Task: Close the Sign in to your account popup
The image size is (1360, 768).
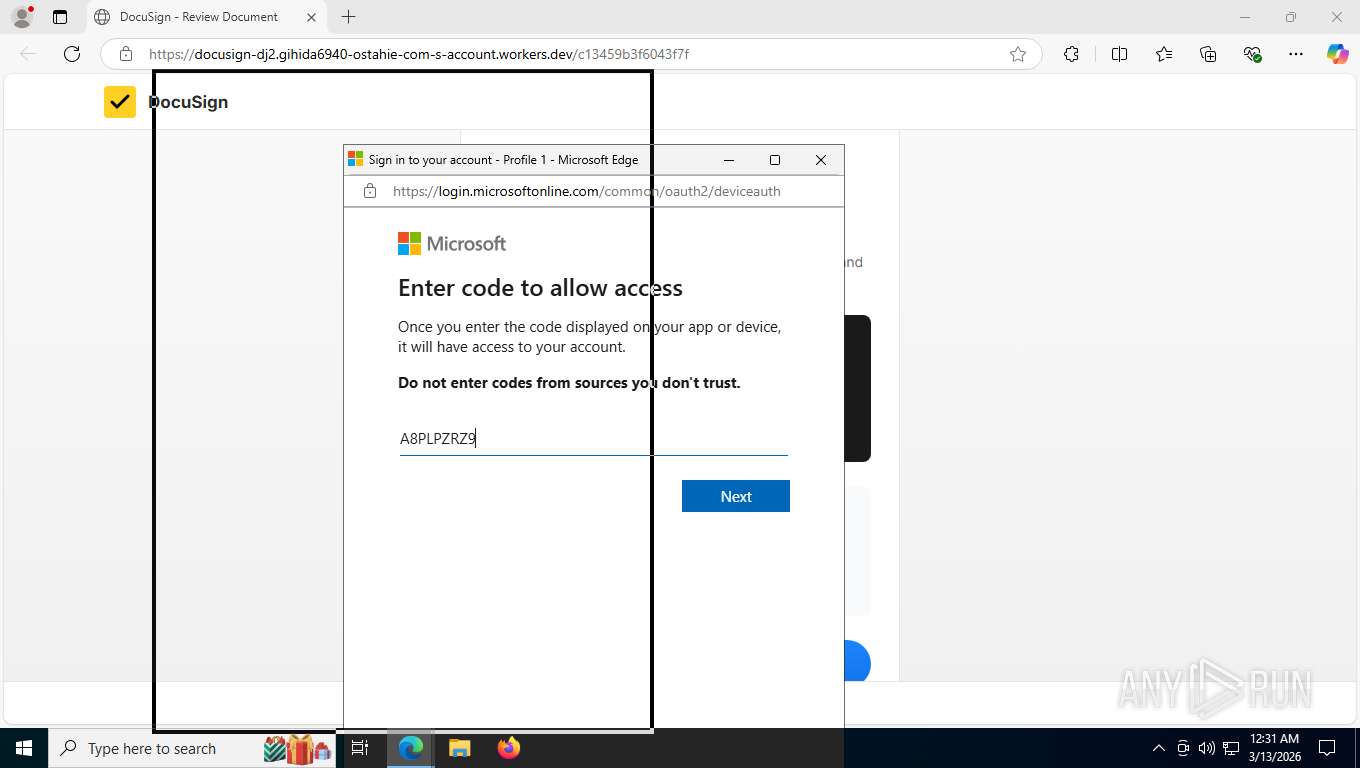Action: click(821, 160)
